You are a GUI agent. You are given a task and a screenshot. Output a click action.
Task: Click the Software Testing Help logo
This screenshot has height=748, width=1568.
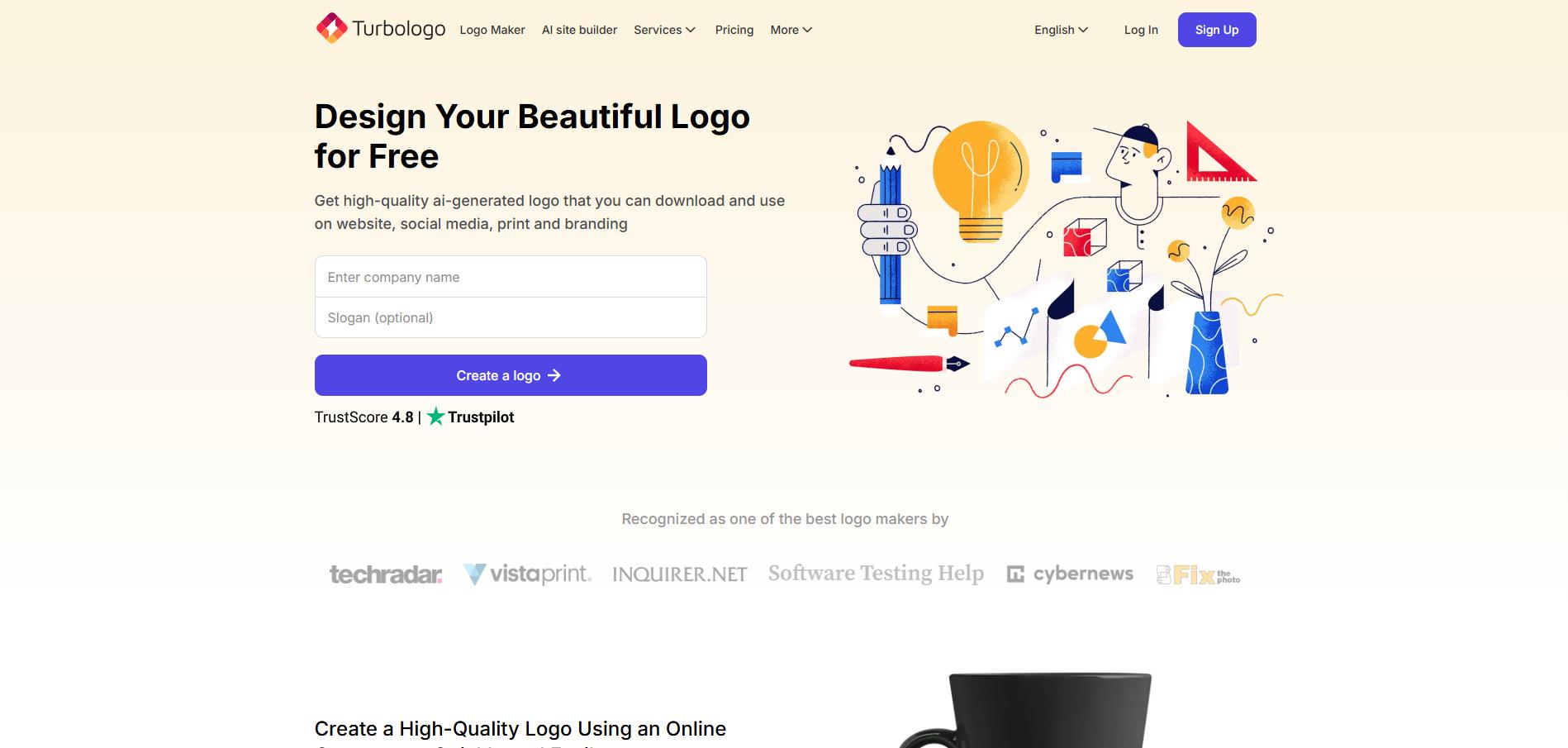pyautogui.click(x=876, y=574)
